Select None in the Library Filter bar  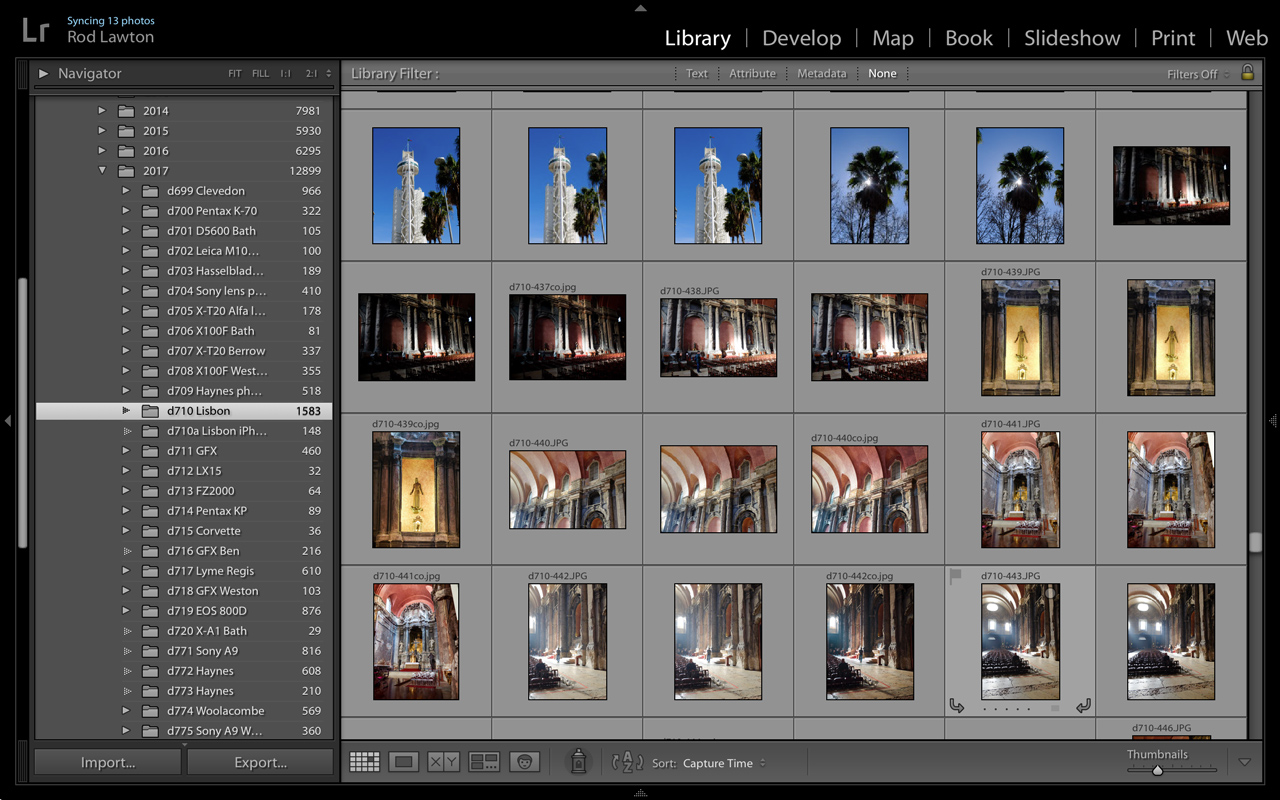882,74
